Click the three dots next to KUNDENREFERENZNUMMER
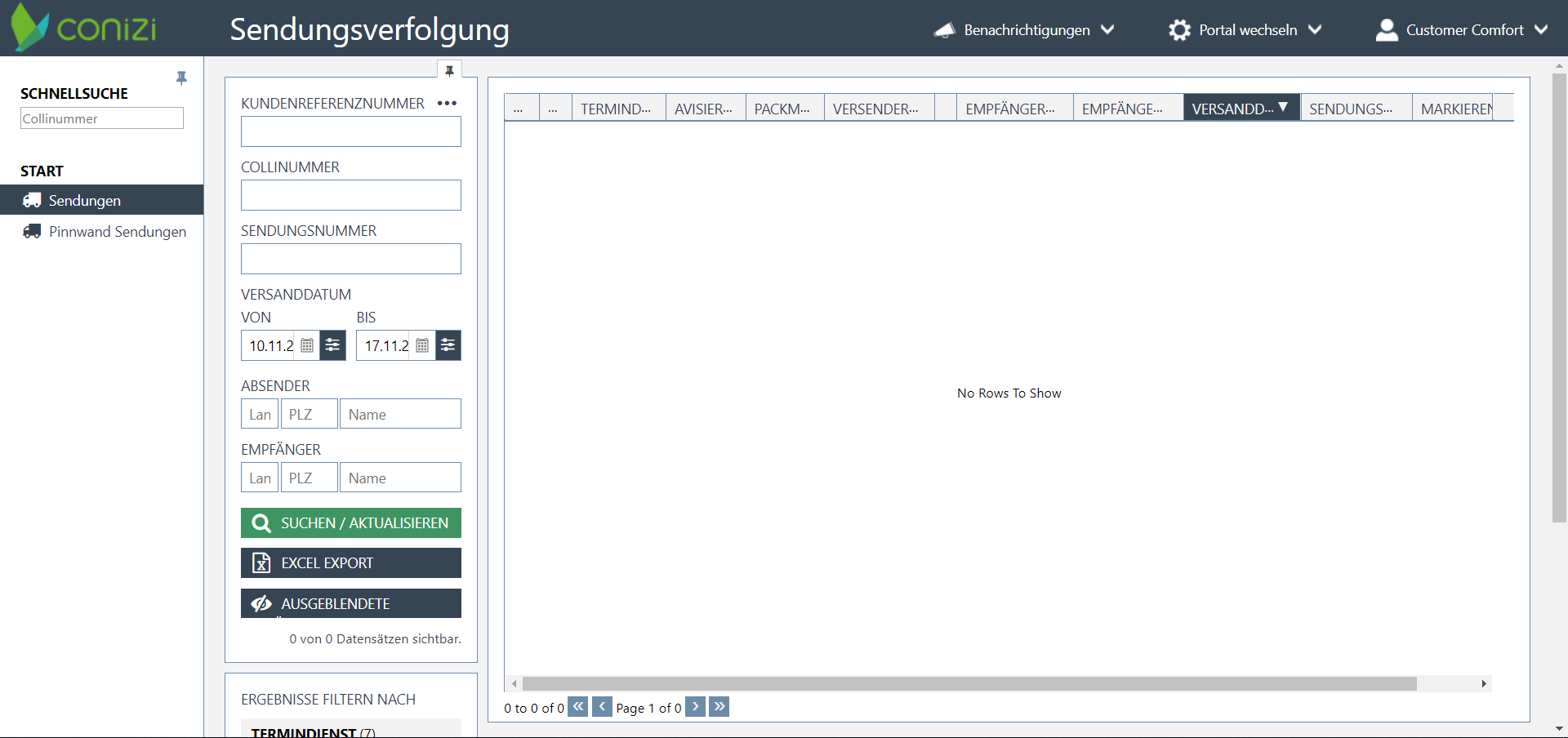 tap(447, 104)
